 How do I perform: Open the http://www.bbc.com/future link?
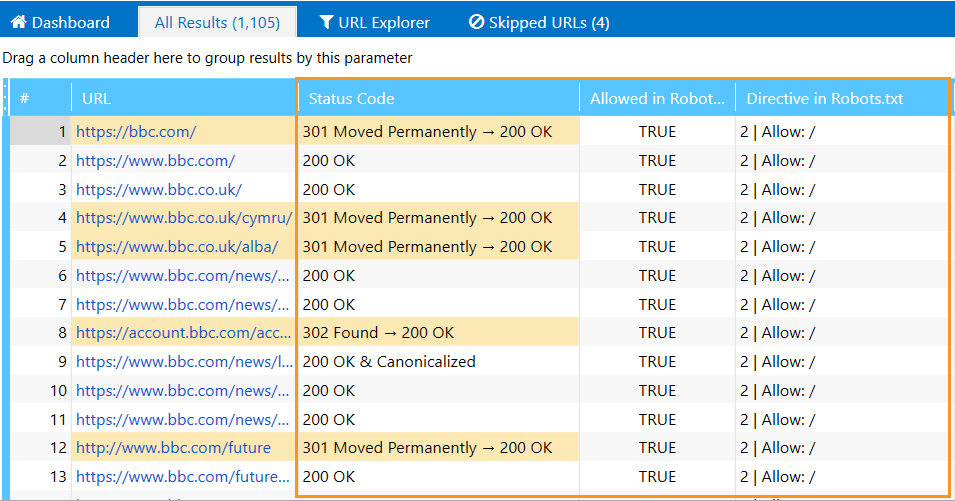tap(174, 447)
